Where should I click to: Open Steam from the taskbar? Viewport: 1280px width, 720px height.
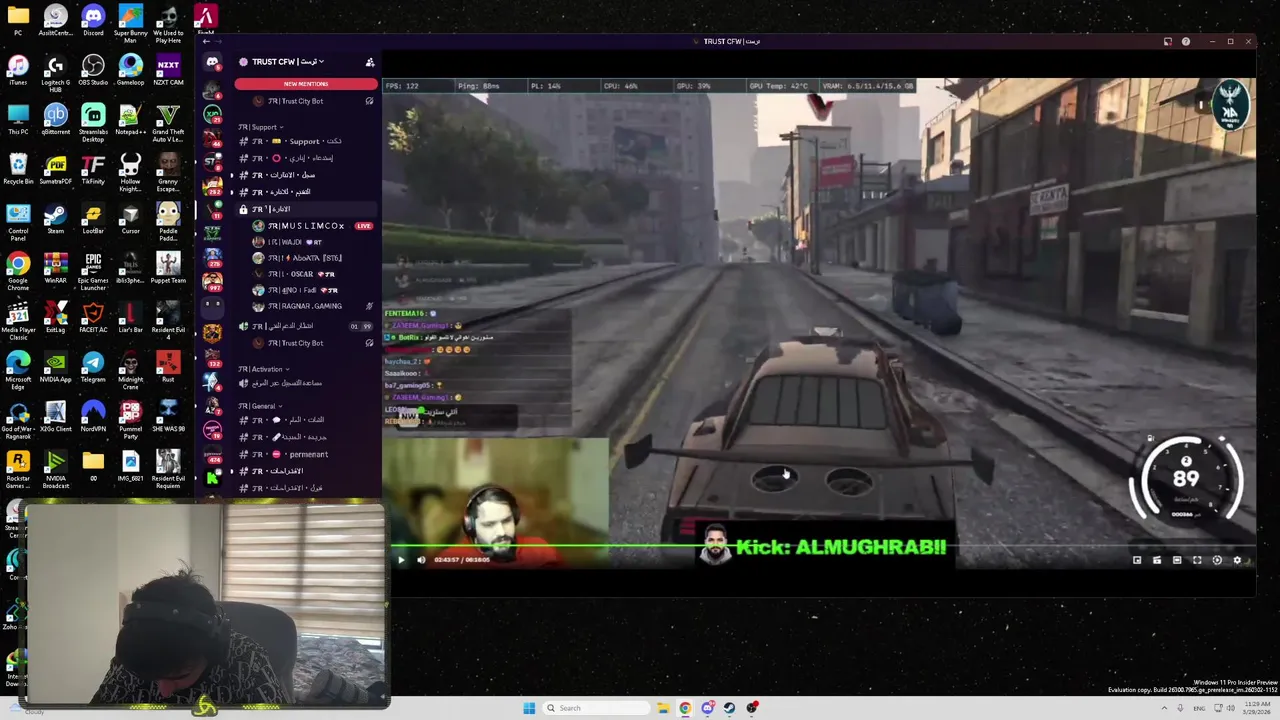pyautogui.click(x=730, y=708)
